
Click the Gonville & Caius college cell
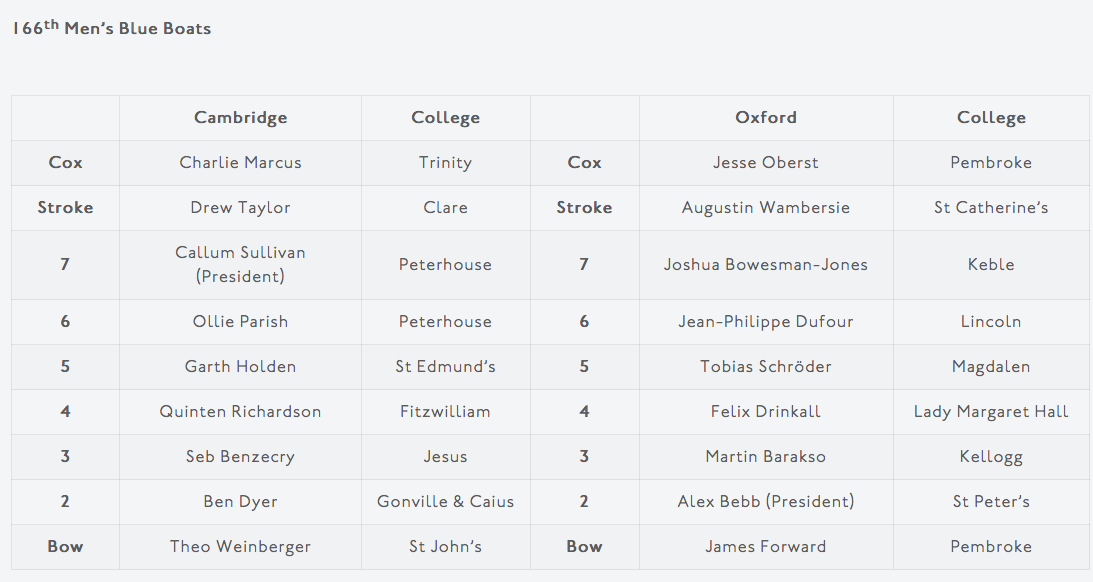point(445,502)
